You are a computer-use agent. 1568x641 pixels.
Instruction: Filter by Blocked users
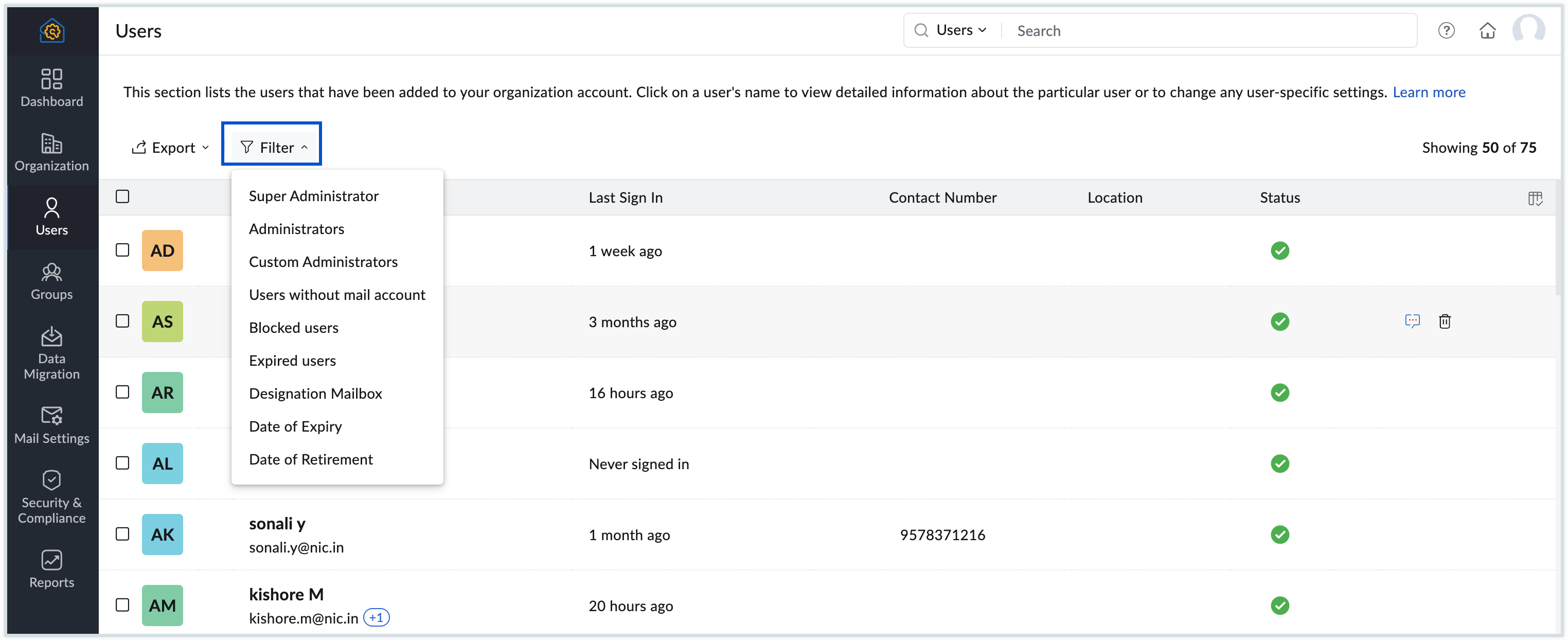(x=293, y=327)
